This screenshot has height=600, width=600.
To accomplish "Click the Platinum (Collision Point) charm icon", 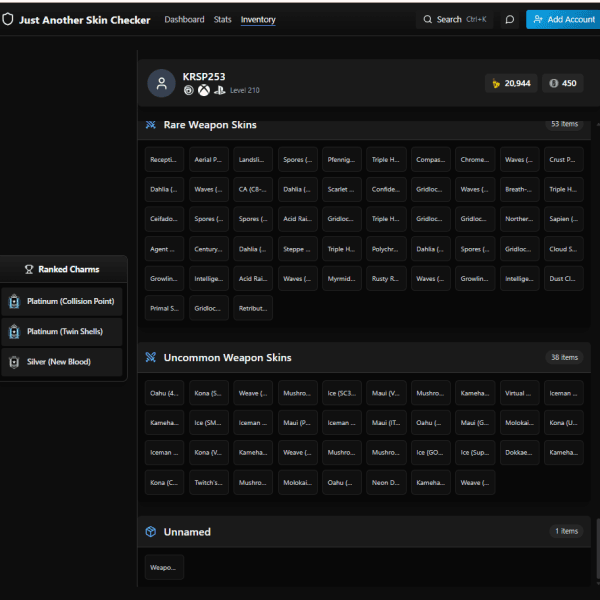I will (x=14, y=301).
